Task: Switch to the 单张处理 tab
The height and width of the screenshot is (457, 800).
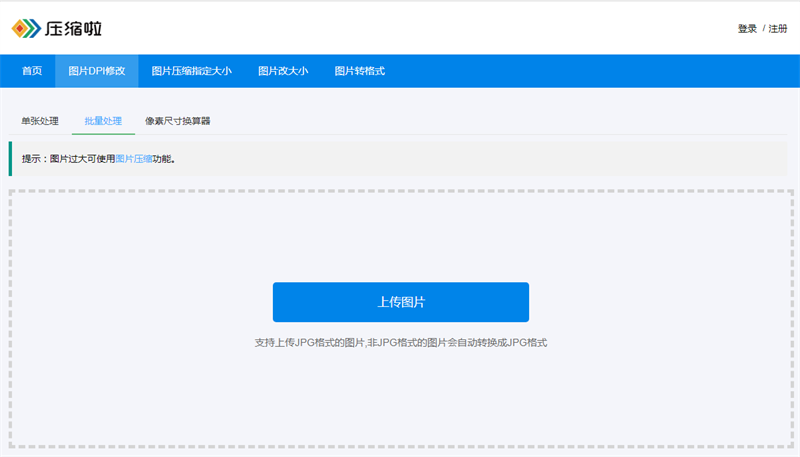Action: click(40, 121)
